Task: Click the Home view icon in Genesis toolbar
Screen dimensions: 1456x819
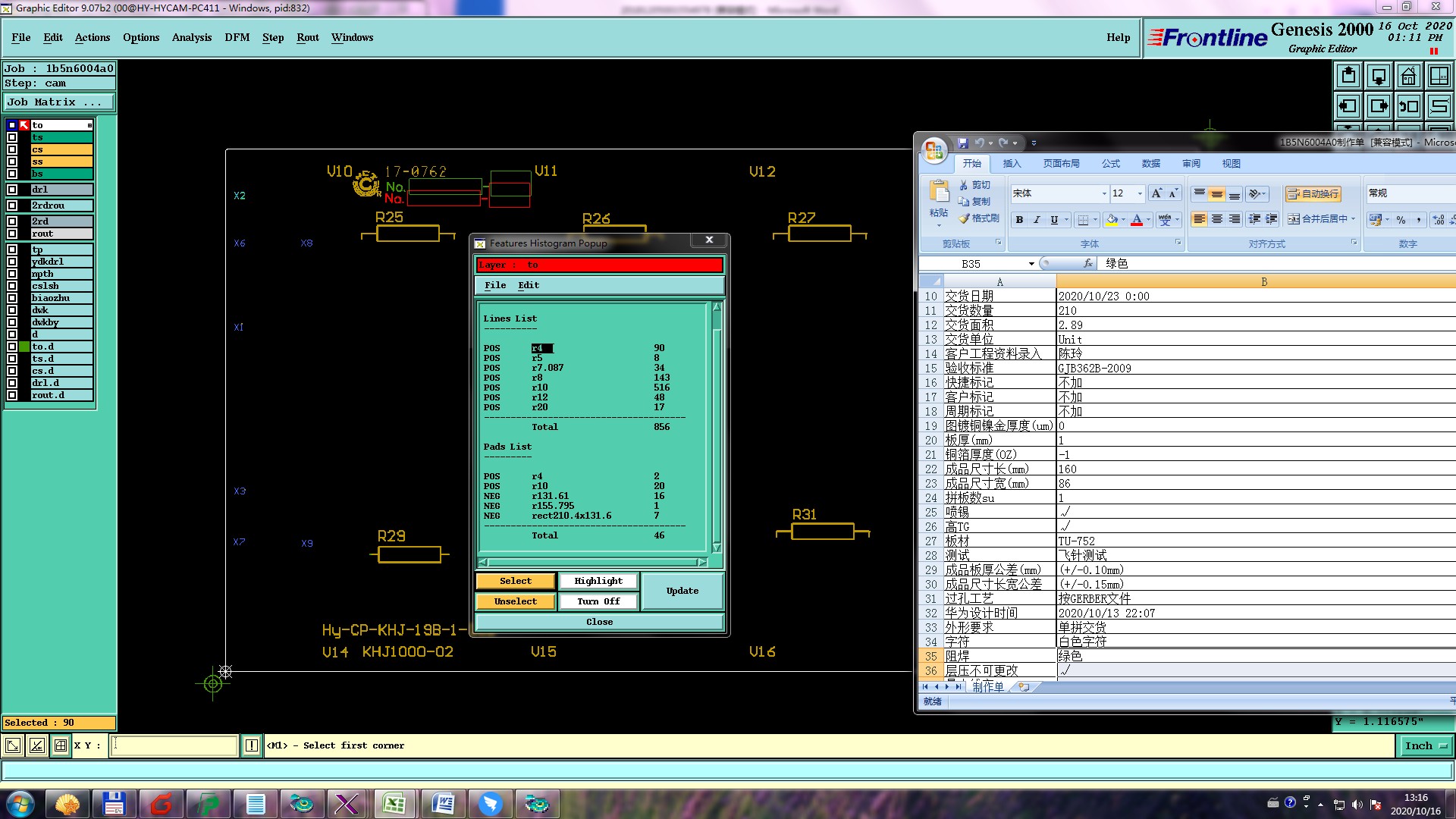Action: coord(1408,76)
